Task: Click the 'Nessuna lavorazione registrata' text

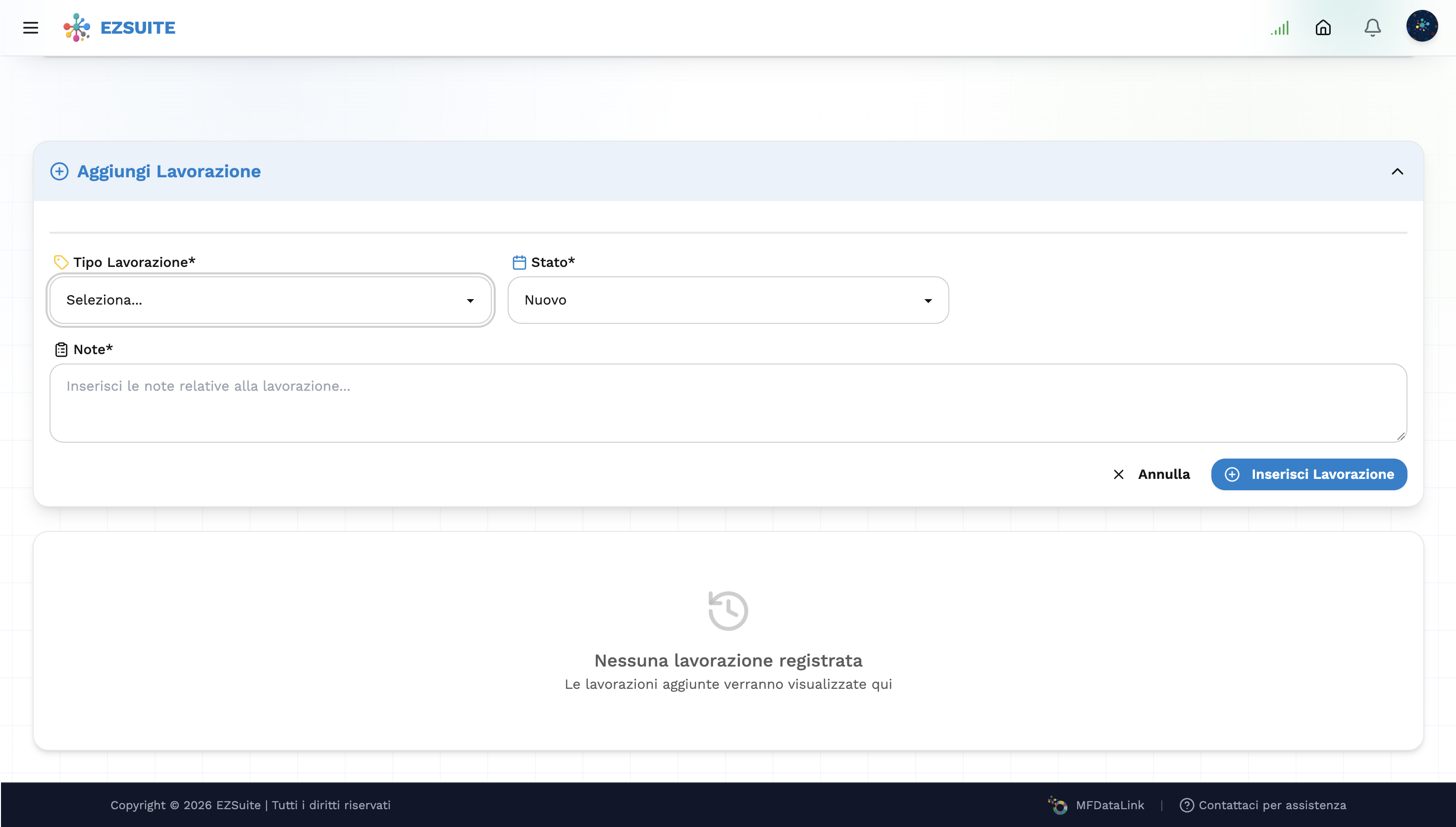Action: click(728, 661)
